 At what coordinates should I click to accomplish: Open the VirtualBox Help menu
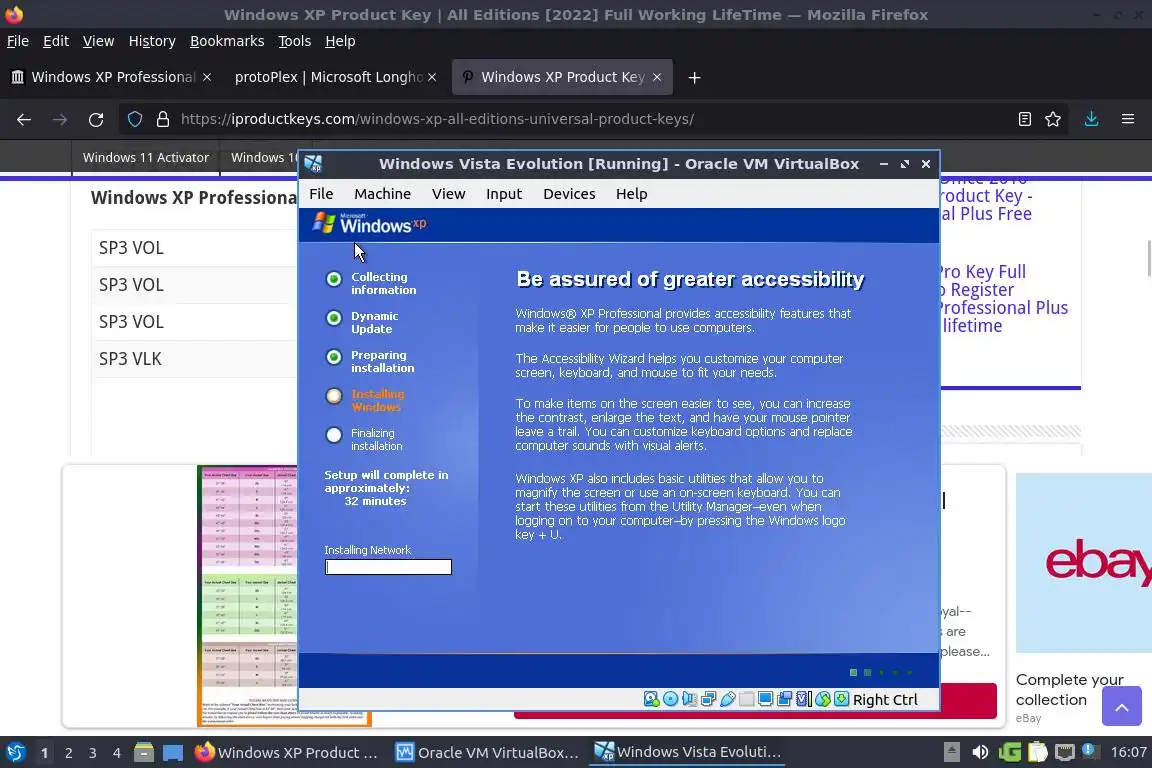631,194
